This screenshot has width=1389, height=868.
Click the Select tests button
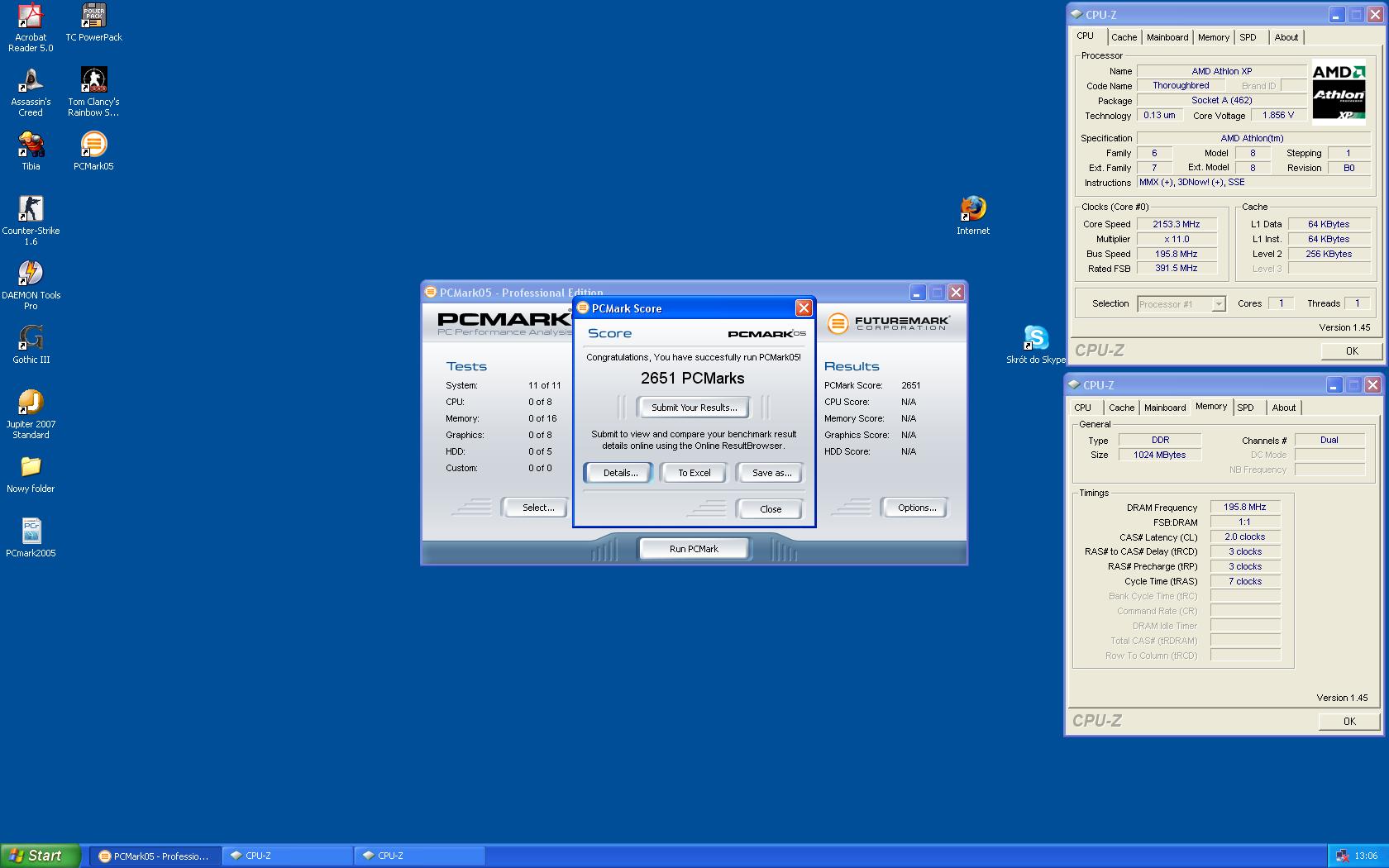pos(537,508)
